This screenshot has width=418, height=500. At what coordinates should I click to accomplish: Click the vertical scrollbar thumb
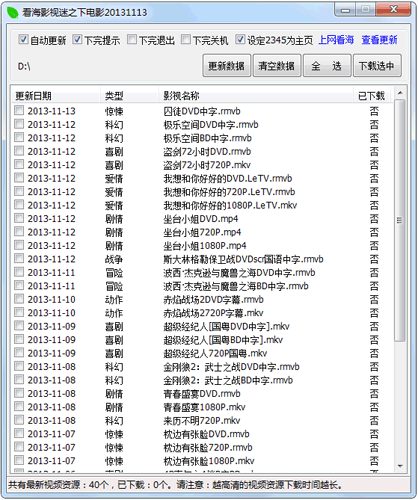(x=400, y=220)
